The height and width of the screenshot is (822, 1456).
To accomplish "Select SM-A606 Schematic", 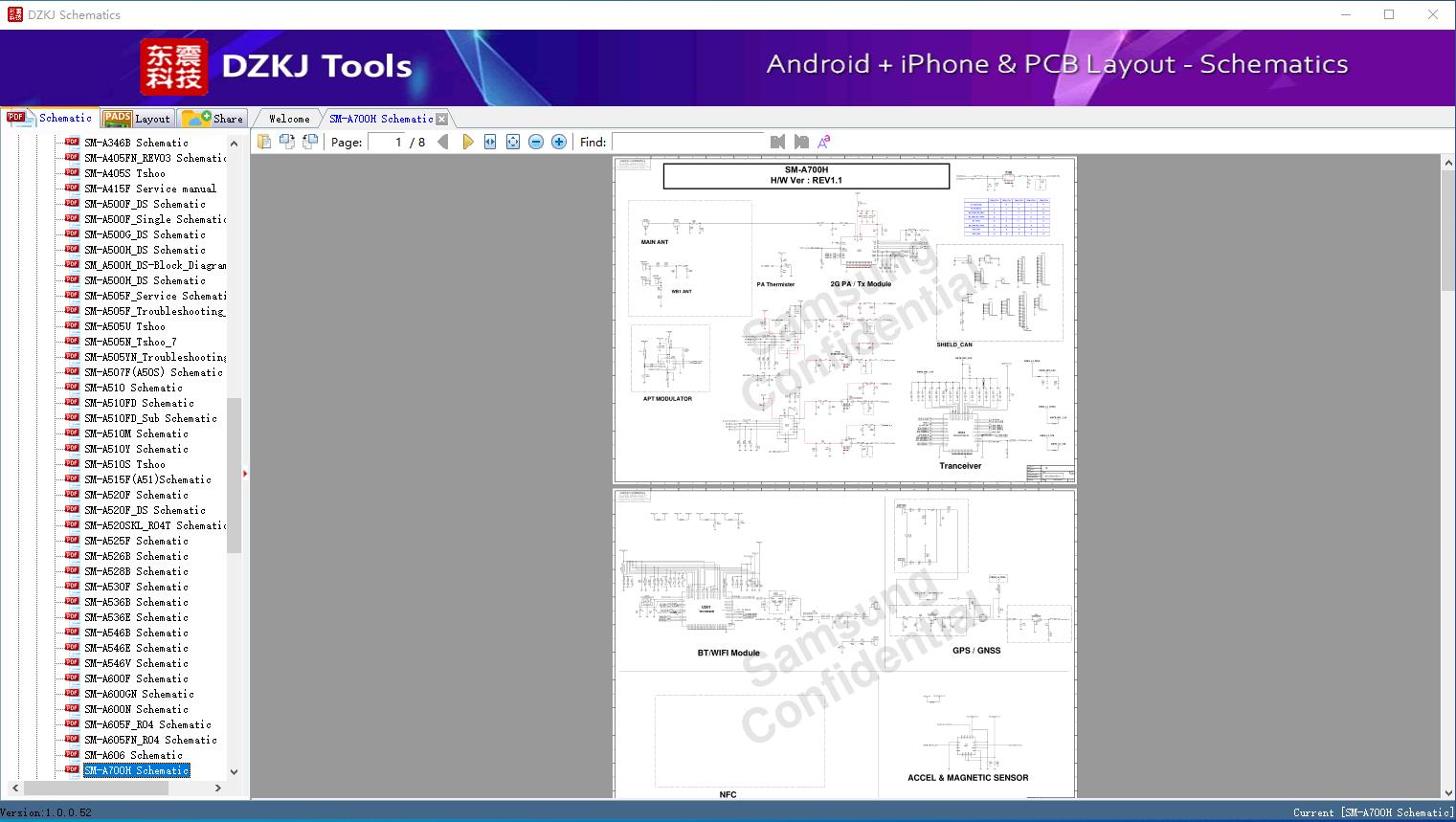I will 133,755.
